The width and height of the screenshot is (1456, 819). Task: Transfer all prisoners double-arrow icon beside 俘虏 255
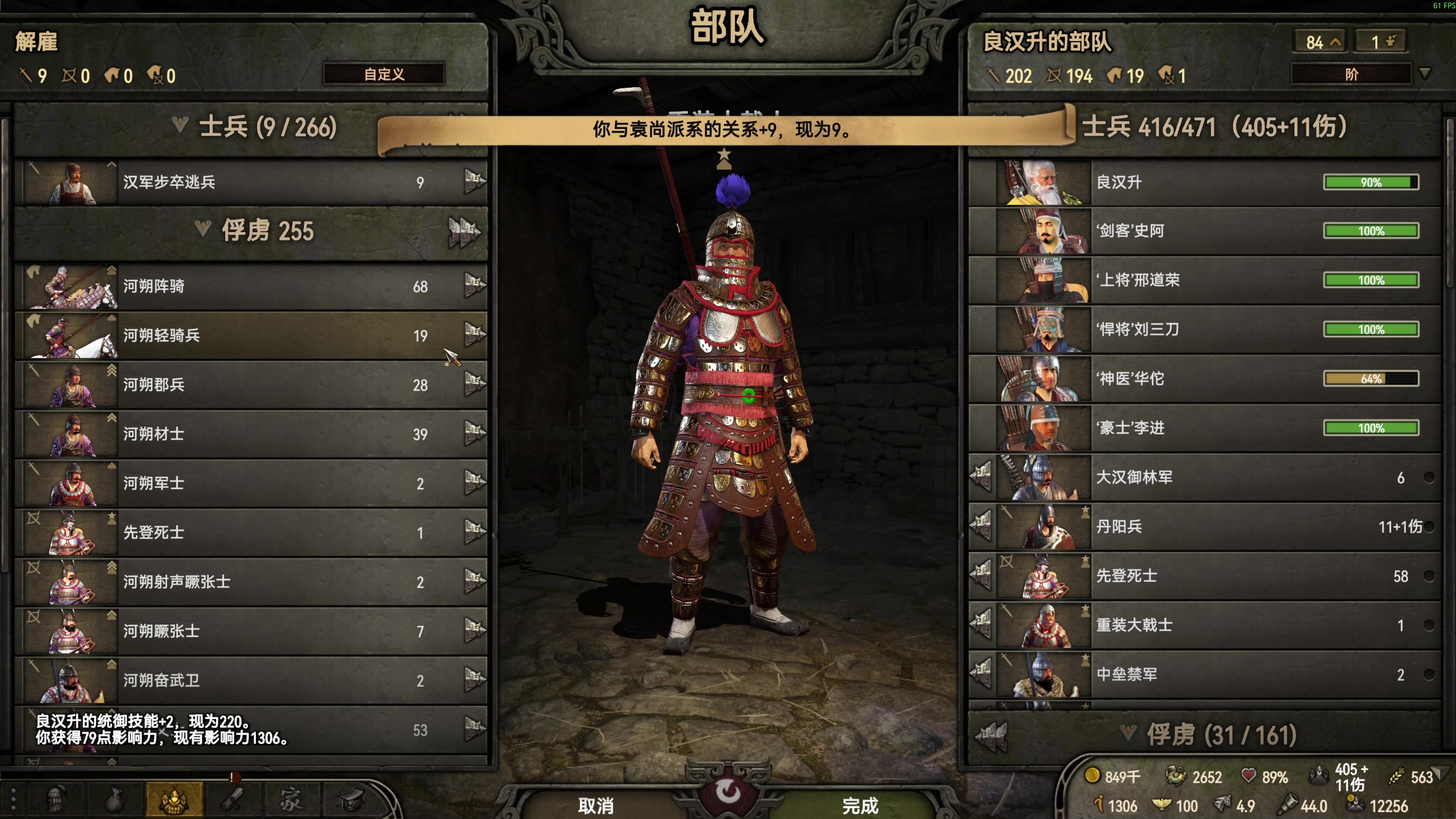(464, 231)
